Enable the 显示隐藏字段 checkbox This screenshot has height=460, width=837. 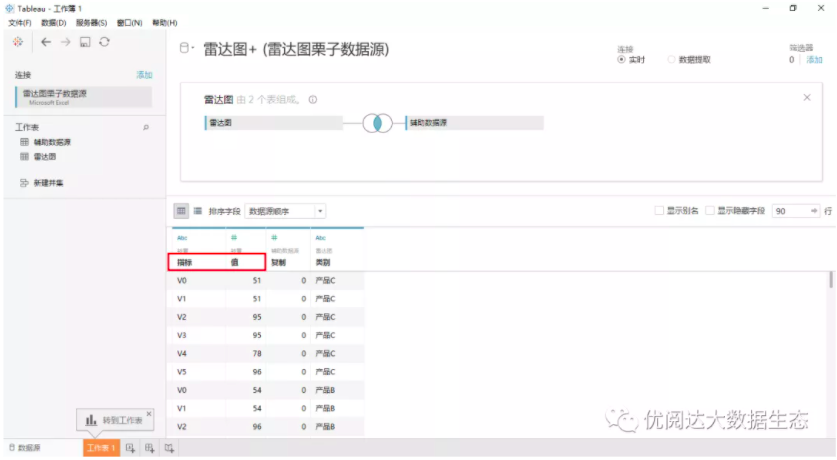[709, 211]
